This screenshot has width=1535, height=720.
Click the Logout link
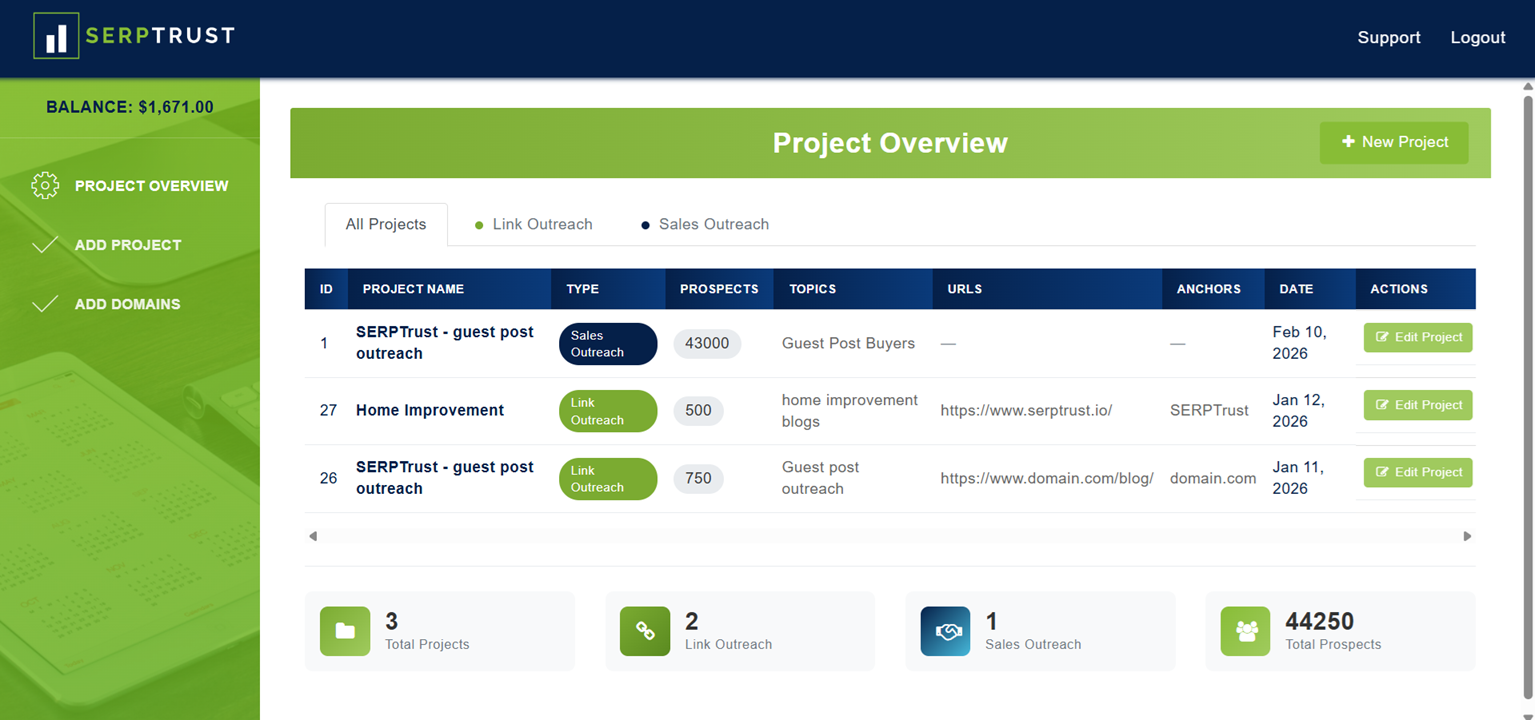[1477, 37]
